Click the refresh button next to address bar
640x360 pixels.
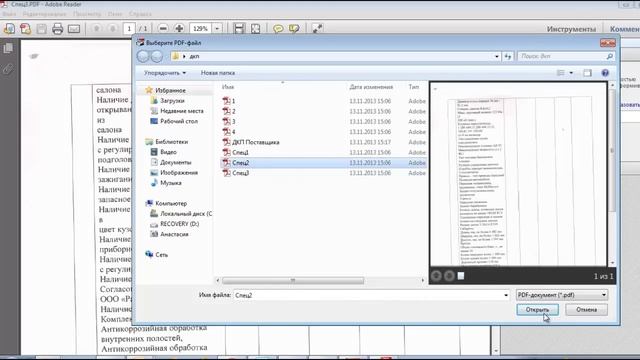coord(508,56)
